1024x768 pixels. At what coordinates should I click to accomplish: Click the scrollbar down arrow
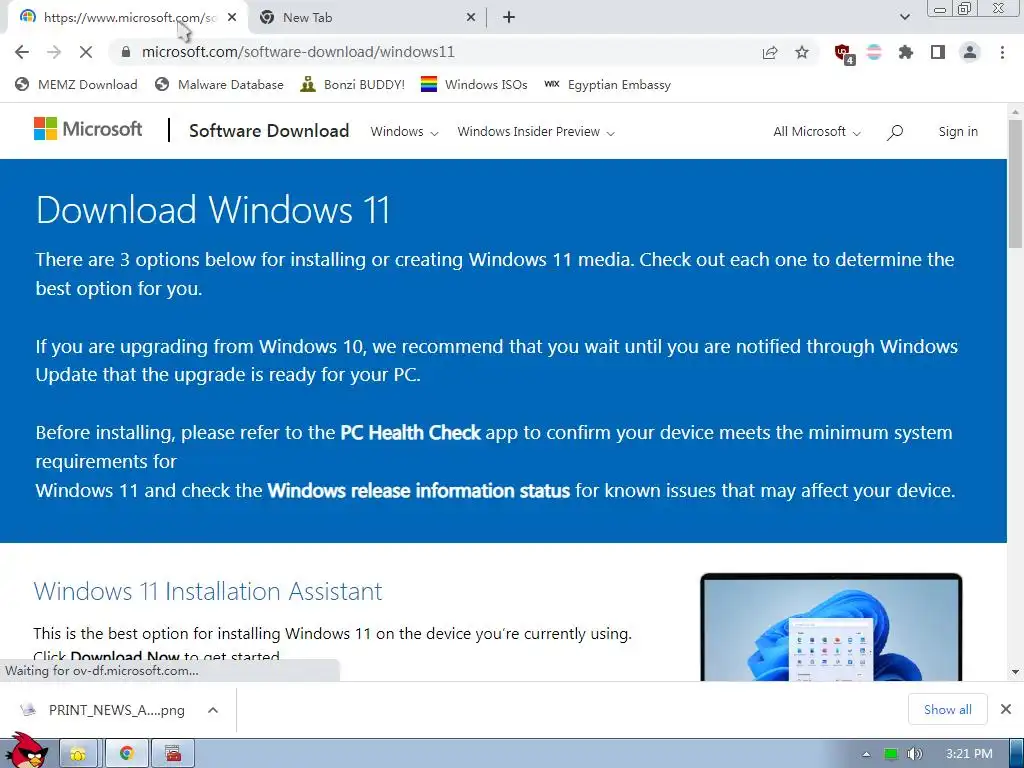click(x=1015, y=672)
